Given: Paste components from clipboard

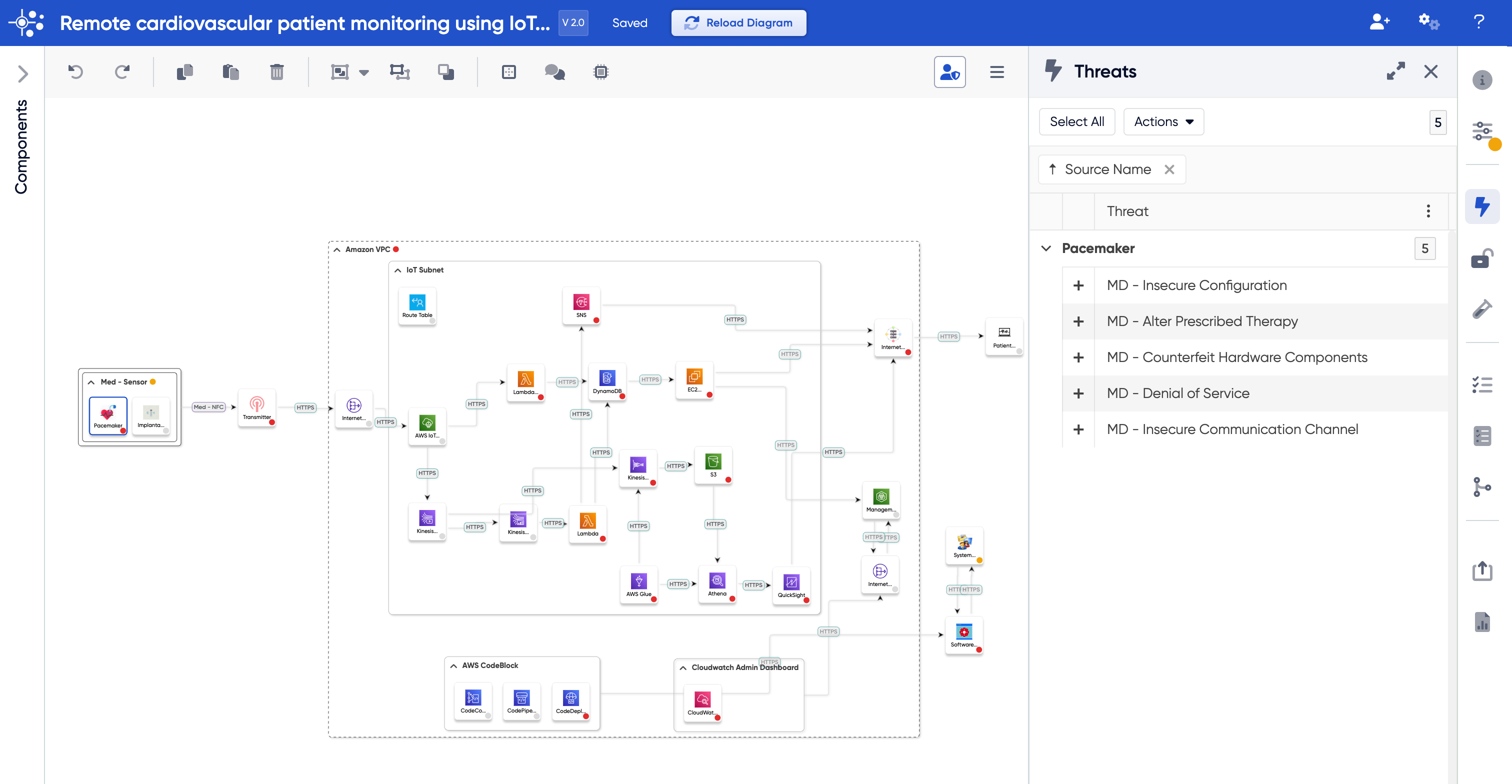Looking at the screenshot, I should tap(230, 72).
